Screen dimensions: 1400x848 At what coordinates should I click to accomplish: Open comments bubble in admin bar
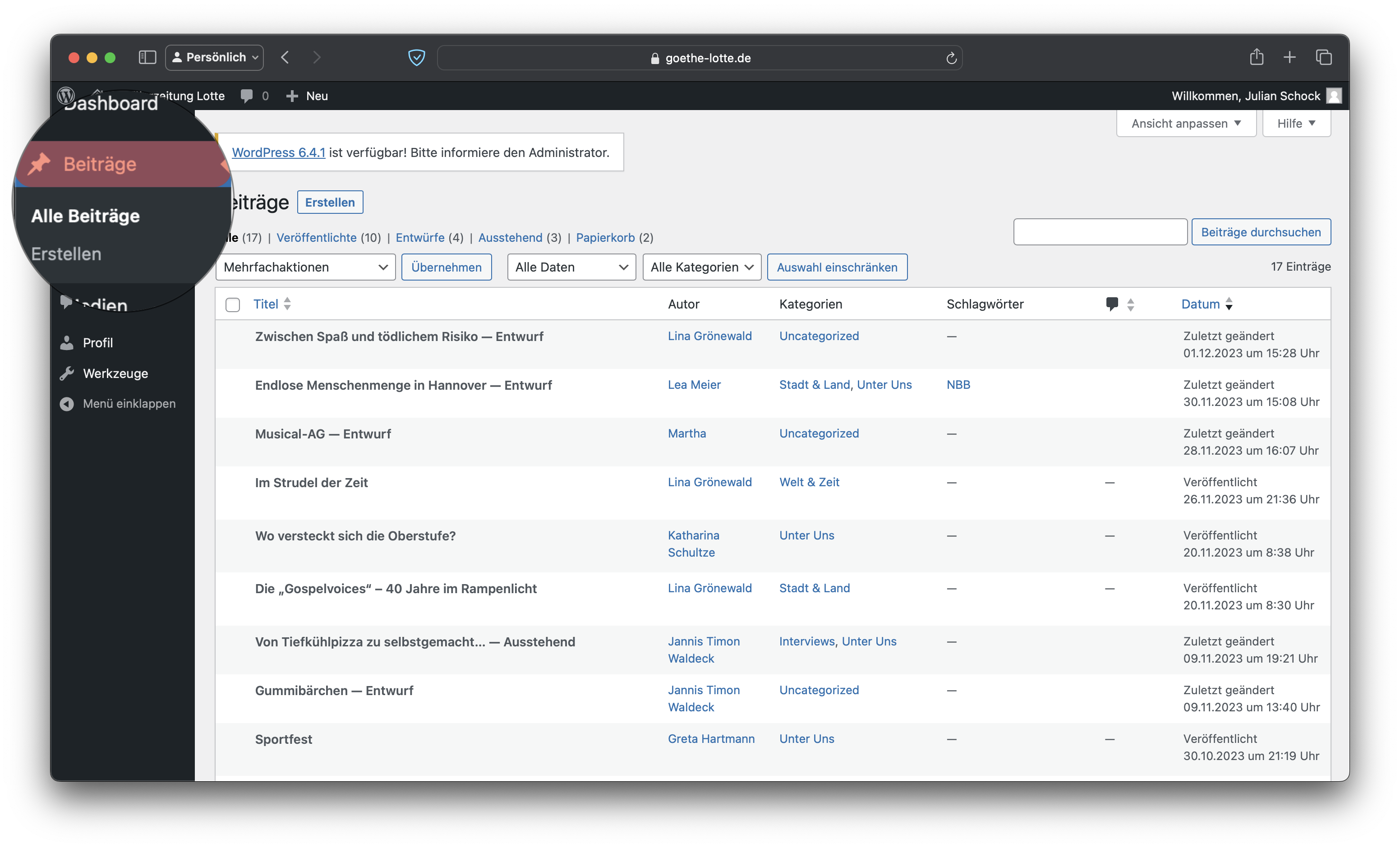pos(247,96)
